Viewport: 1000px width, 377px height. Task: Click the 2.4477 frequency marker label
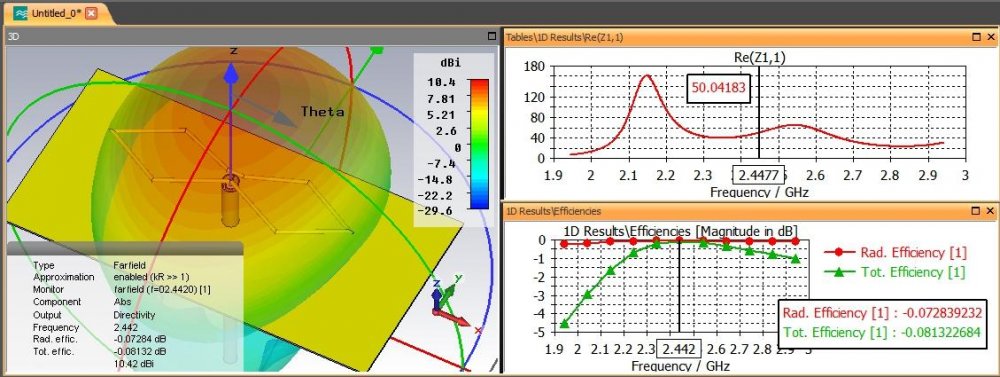(x=758, y=175)
